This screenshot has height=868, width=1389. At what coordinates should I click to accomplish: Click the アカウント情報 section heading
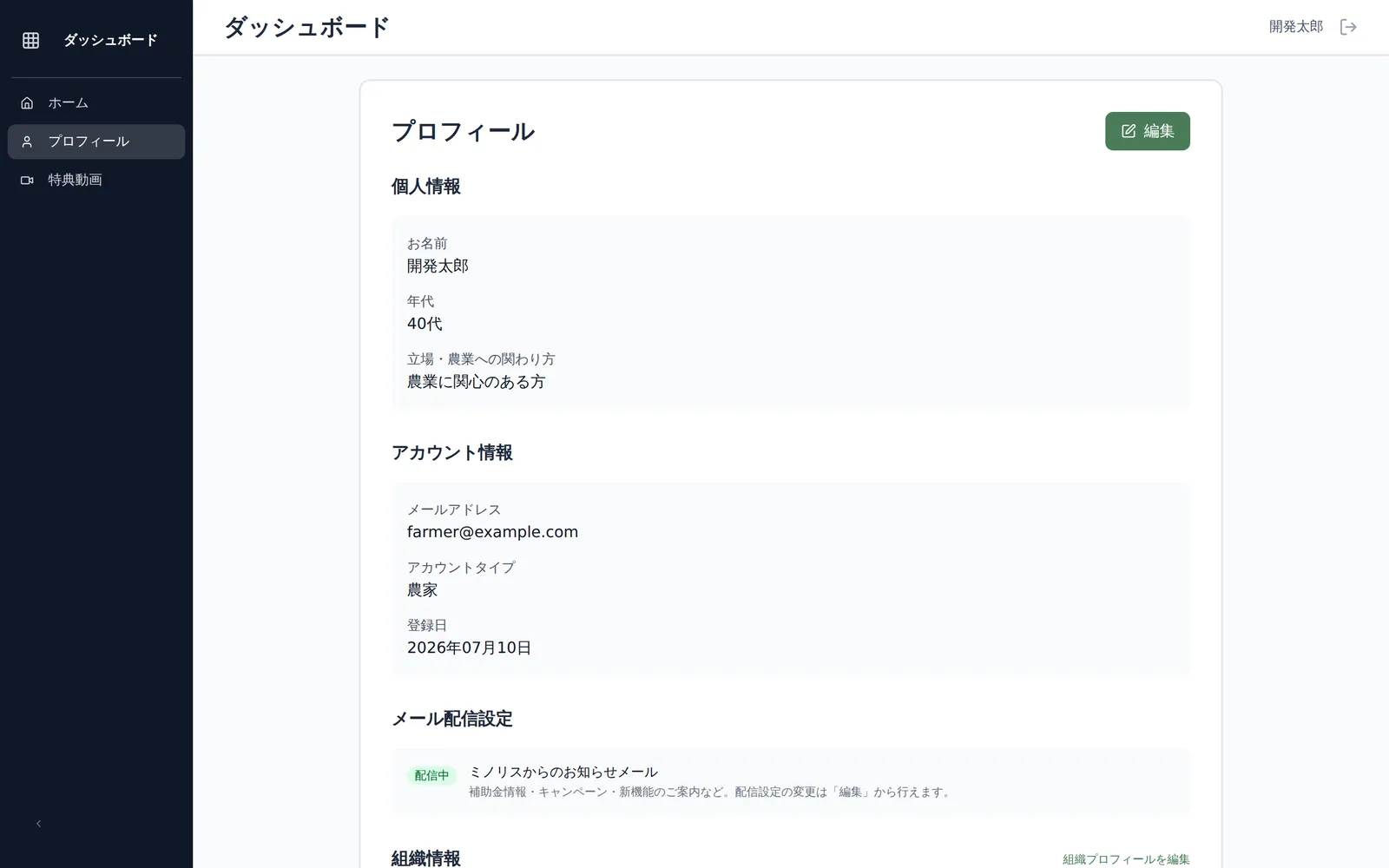451,452
